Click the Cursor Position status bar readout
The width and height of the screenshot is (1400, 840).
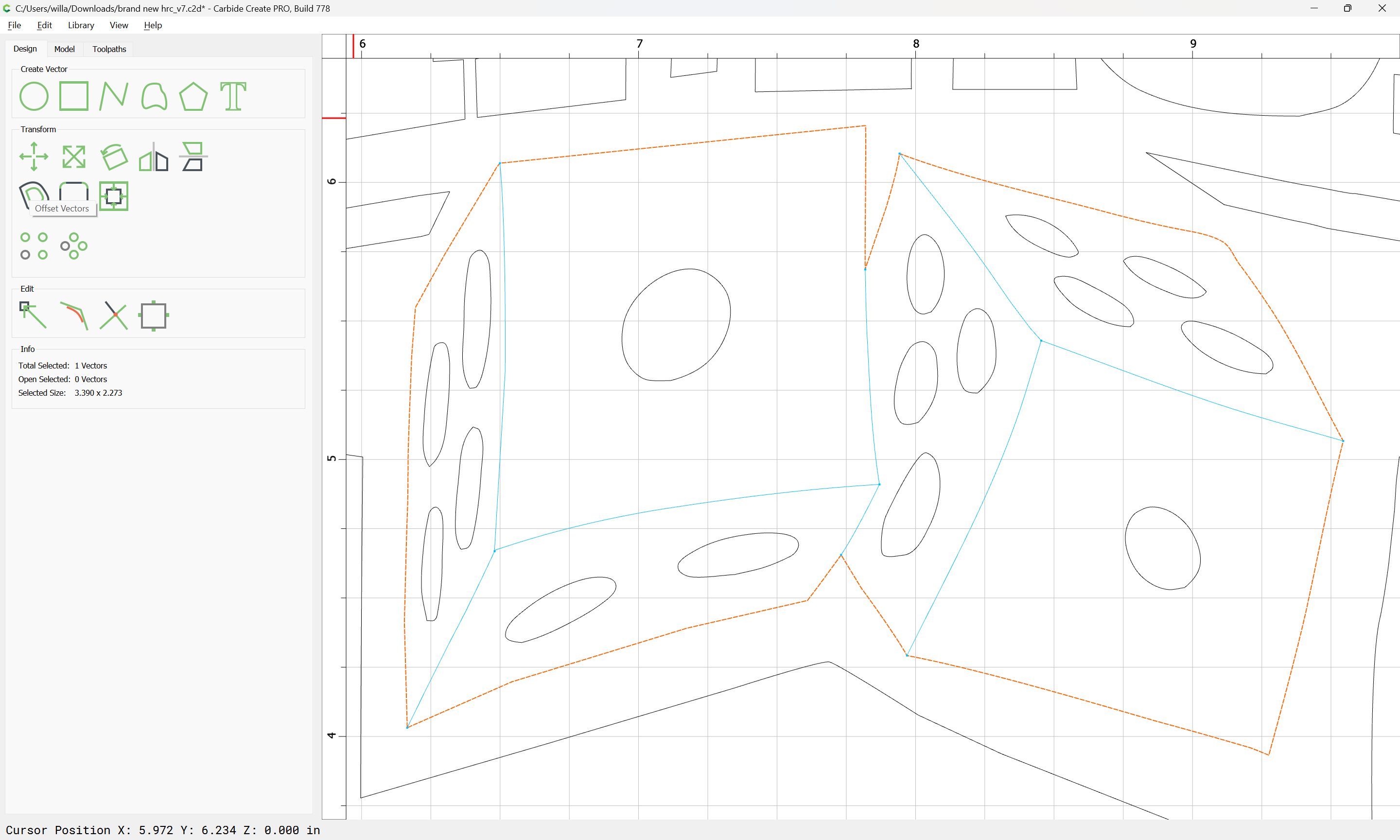click(x=163, y=830)
